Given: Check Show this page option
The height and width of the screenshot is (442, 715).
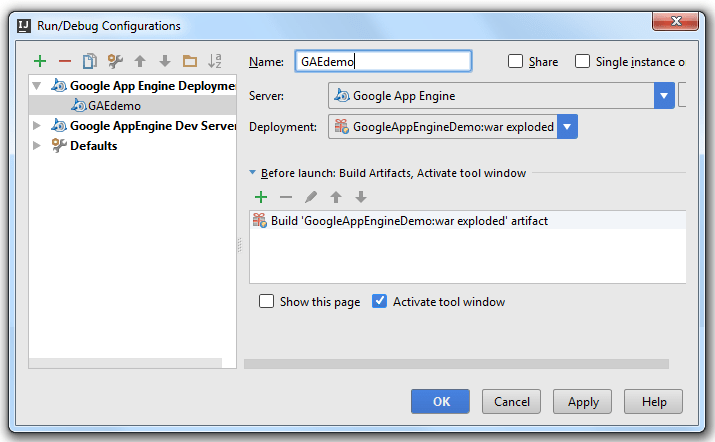Looking at the screenshot, I should tap(266, 301).
